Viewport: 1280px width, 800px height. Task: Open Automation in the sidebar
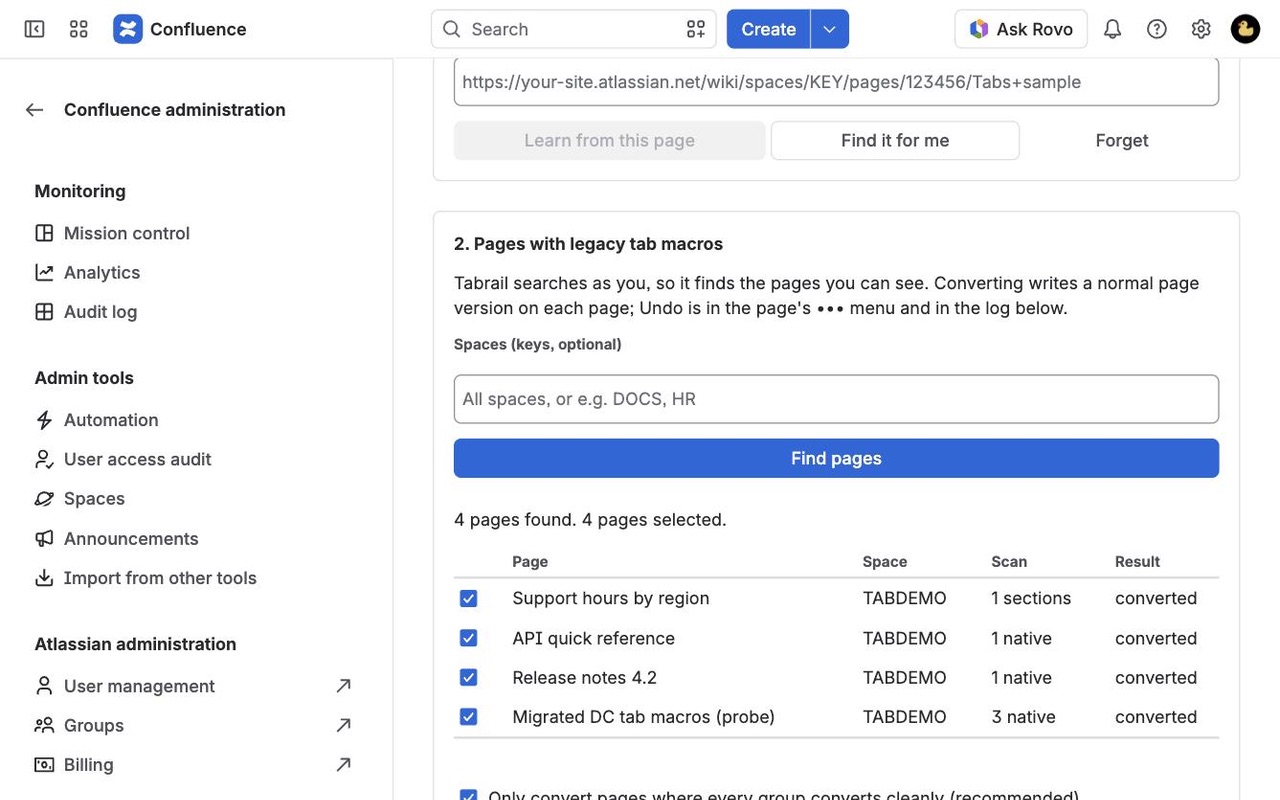[111, 420]
